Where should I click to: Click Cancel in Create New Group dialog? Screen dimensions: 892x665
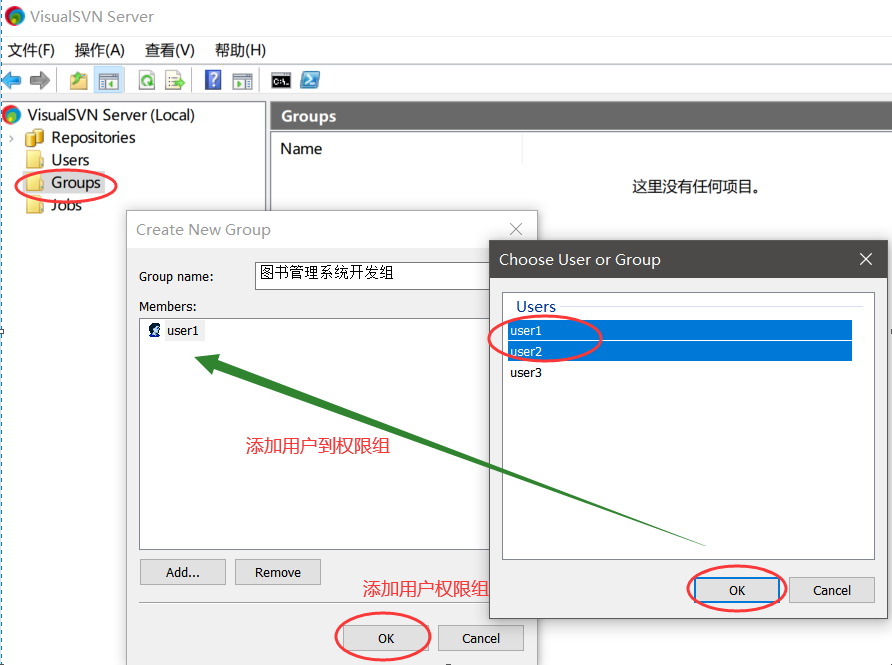click(x=481, y=638)
